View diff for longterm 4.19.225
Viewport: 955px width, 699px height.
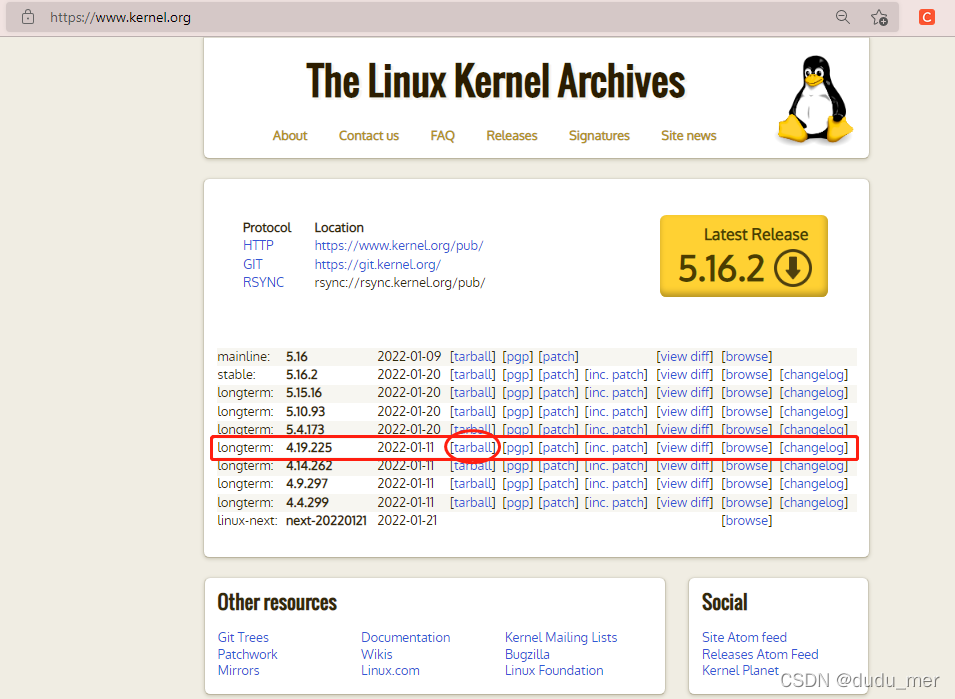[x=685, y=448]
